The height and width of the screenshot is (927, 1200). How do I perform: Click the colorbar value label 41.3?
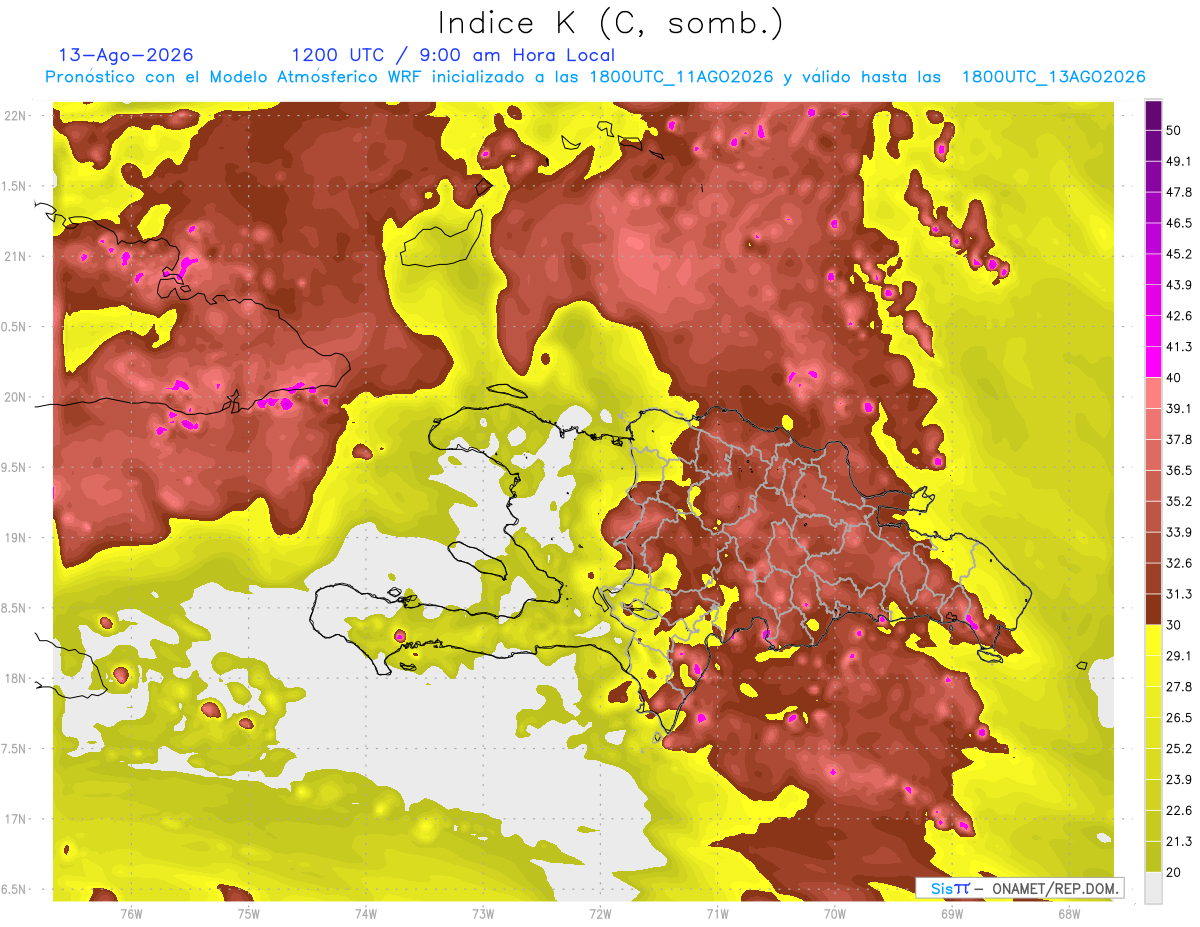[x=1179, y=347]
